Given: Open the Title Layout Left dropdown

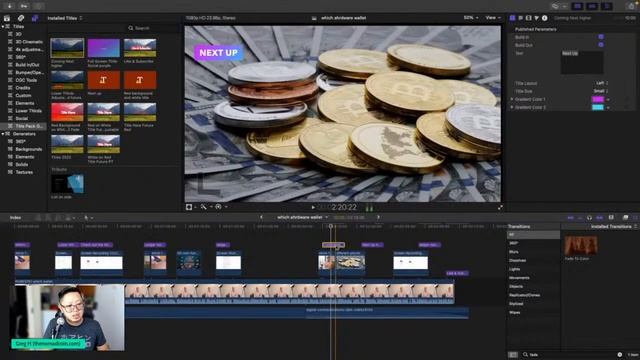Looking at the screenshot, I should coord(602,83).
